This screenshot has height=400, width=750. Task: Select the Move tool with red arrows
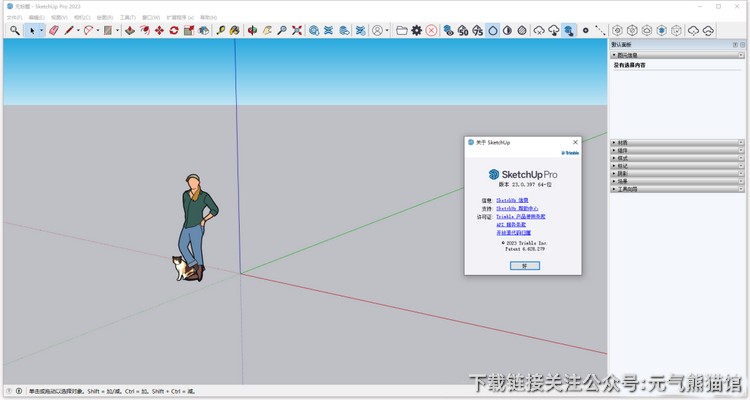pos(159,31)
